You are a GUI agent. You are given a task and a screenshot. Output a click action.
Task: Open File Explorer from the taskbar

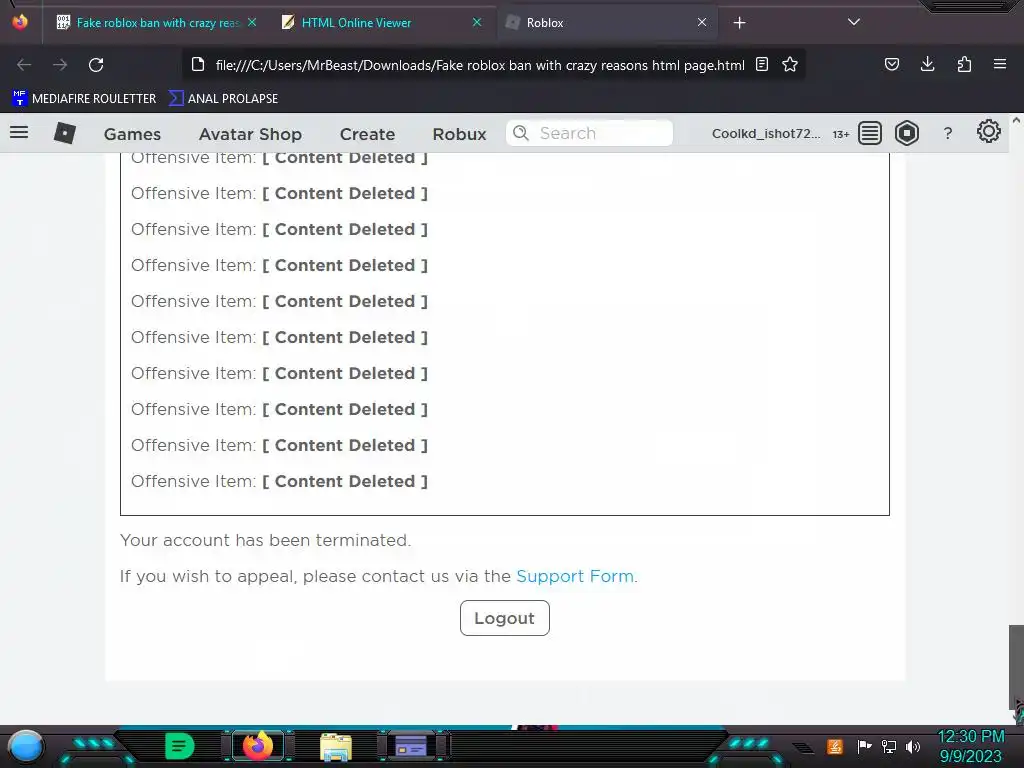coord(336,746)
